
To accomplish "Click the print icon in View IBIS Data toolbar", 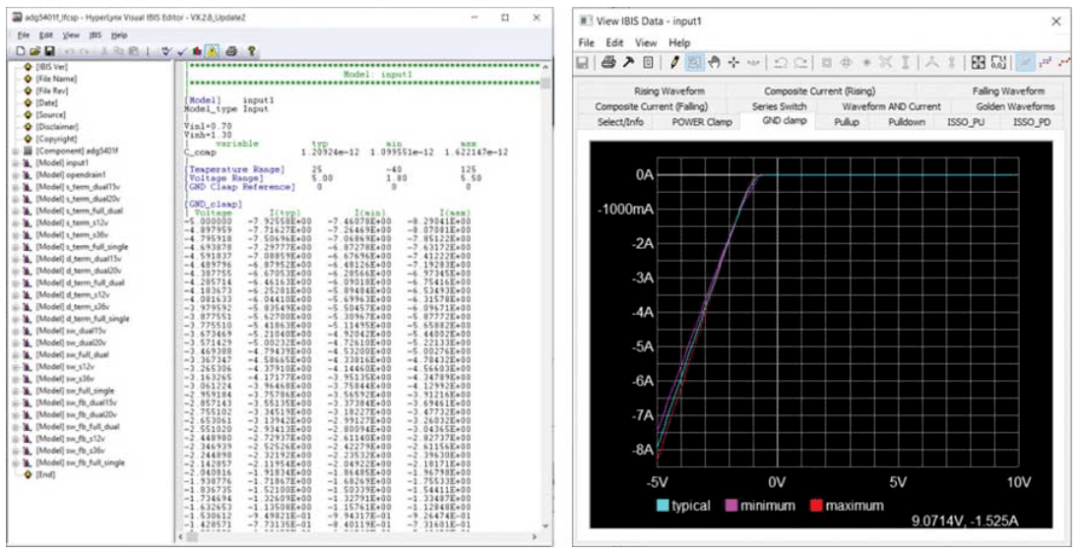I will (x=608, y=63).
